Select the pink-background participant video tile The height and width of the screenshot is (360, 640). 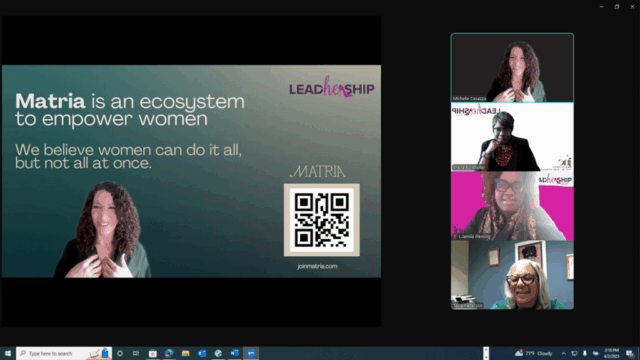(512, 206)
